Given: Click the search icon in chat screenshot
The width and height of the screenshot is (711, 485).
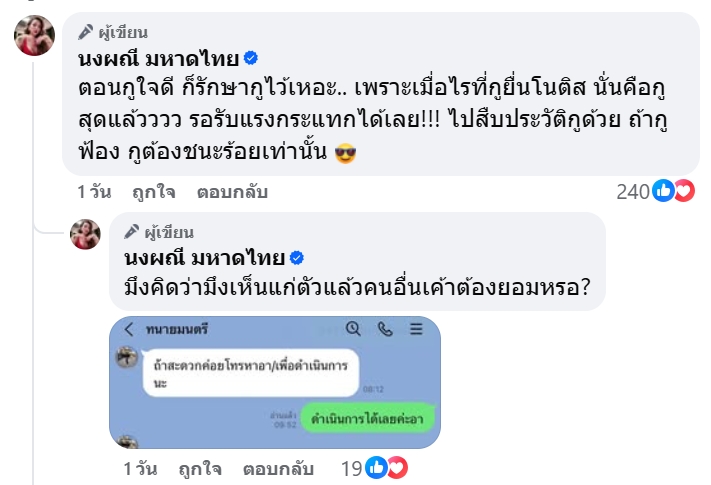Looking at the screenshot, I should pyautogui.click(x=352, y=328).
